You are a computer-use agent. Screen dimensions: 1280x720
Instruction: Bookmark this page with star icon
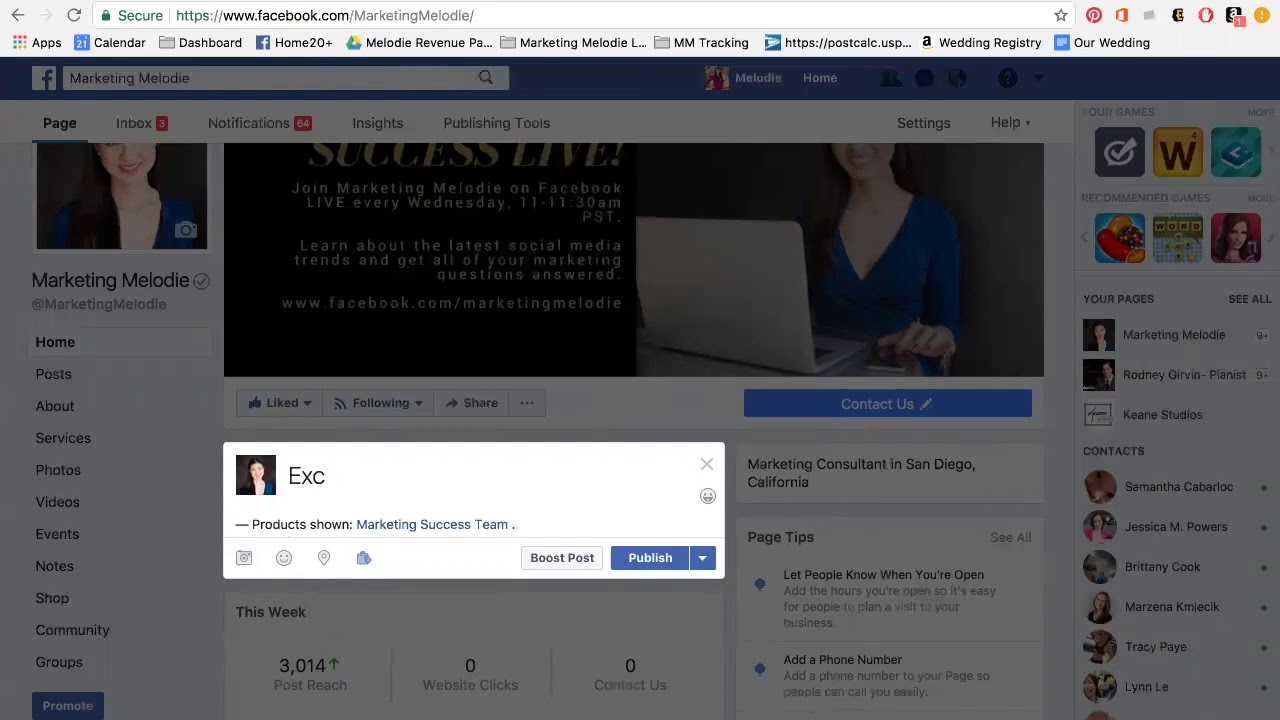pos(1061,15)
